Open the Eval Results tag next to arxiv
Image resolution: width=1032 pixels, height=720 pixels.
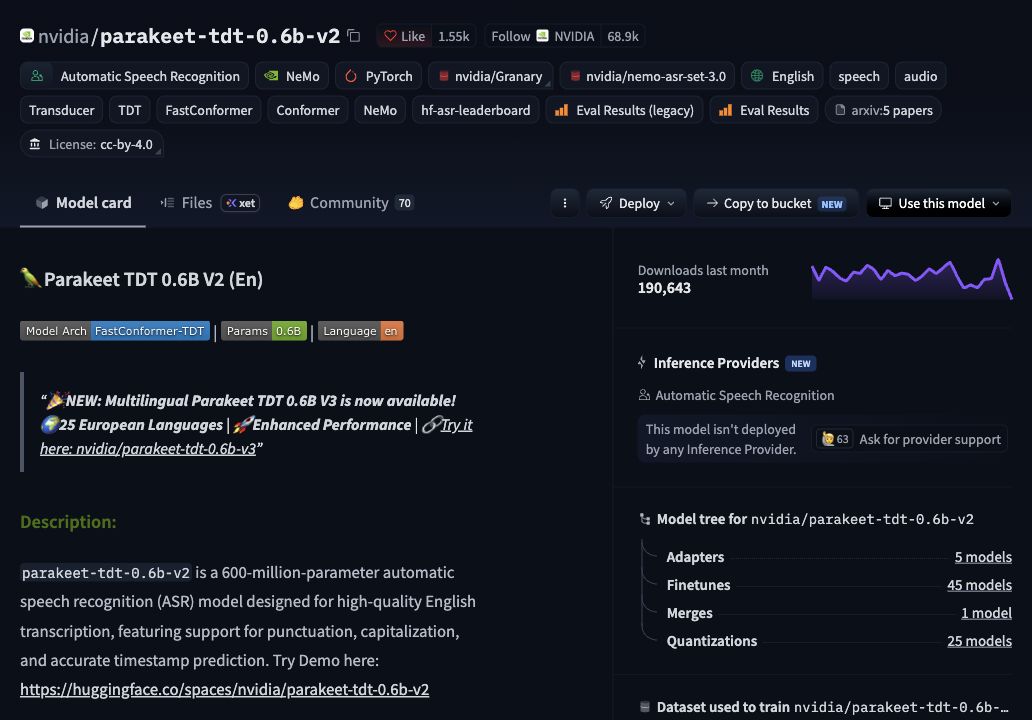763,111
